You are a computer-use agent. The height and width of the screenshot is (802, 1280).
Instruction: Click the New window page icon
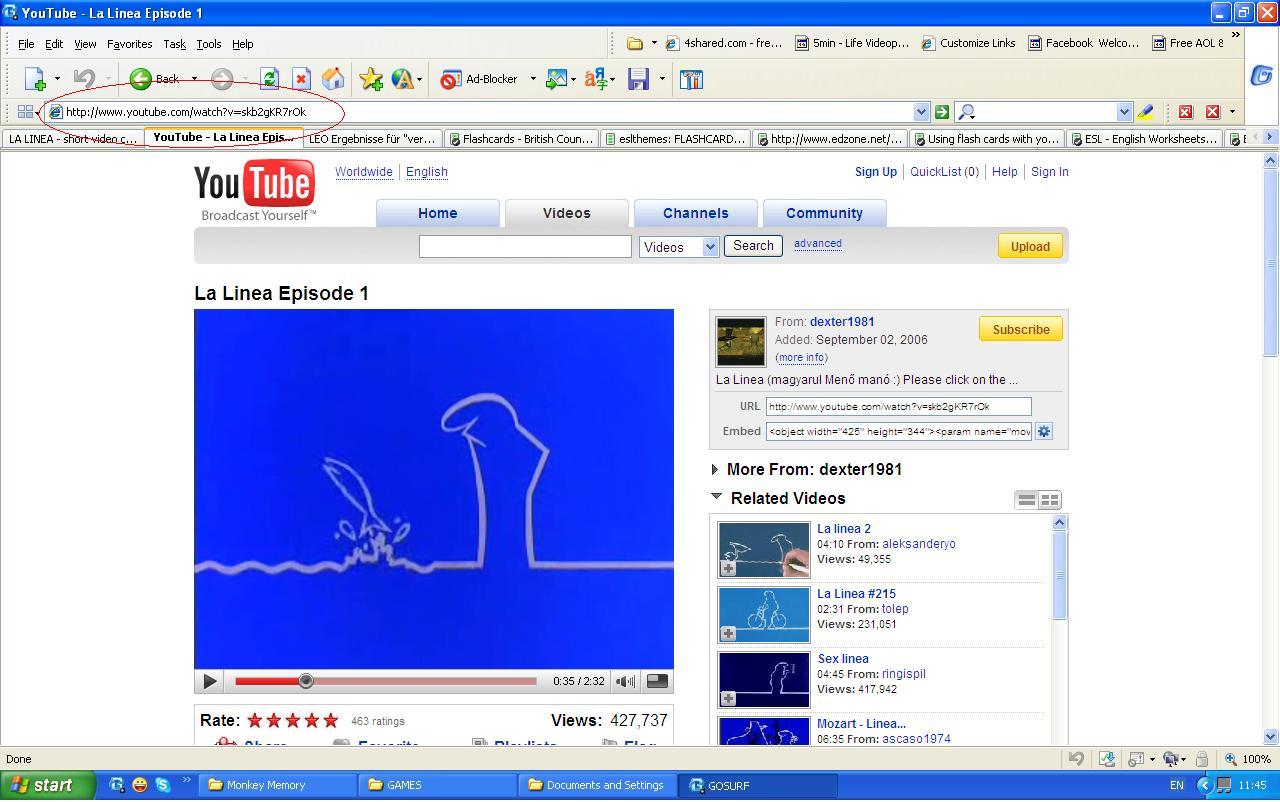tap(34, 79)
